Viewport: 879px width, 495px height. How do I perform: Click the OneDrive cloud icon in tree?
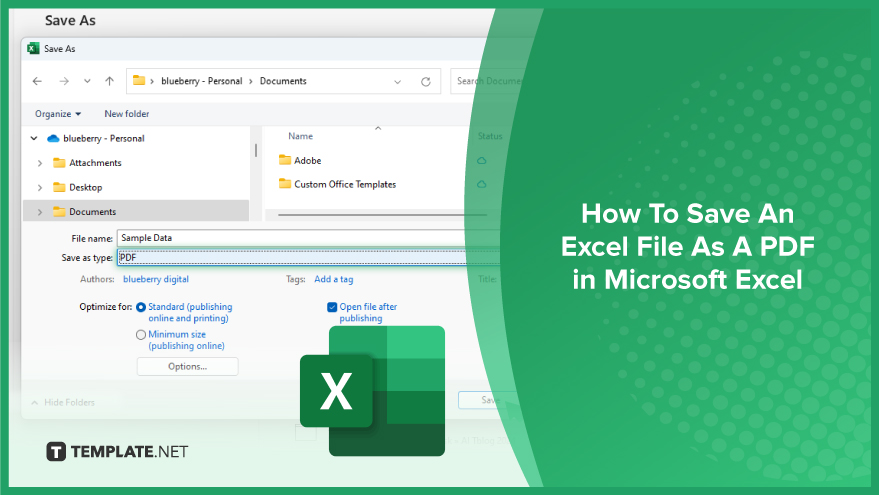point(53,138)
